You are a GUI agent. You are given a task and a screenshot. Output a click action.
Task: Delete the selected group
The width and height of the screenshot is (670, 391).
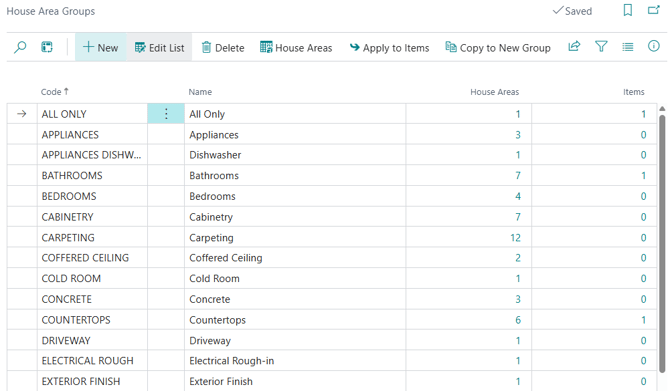tap(223, 47)
